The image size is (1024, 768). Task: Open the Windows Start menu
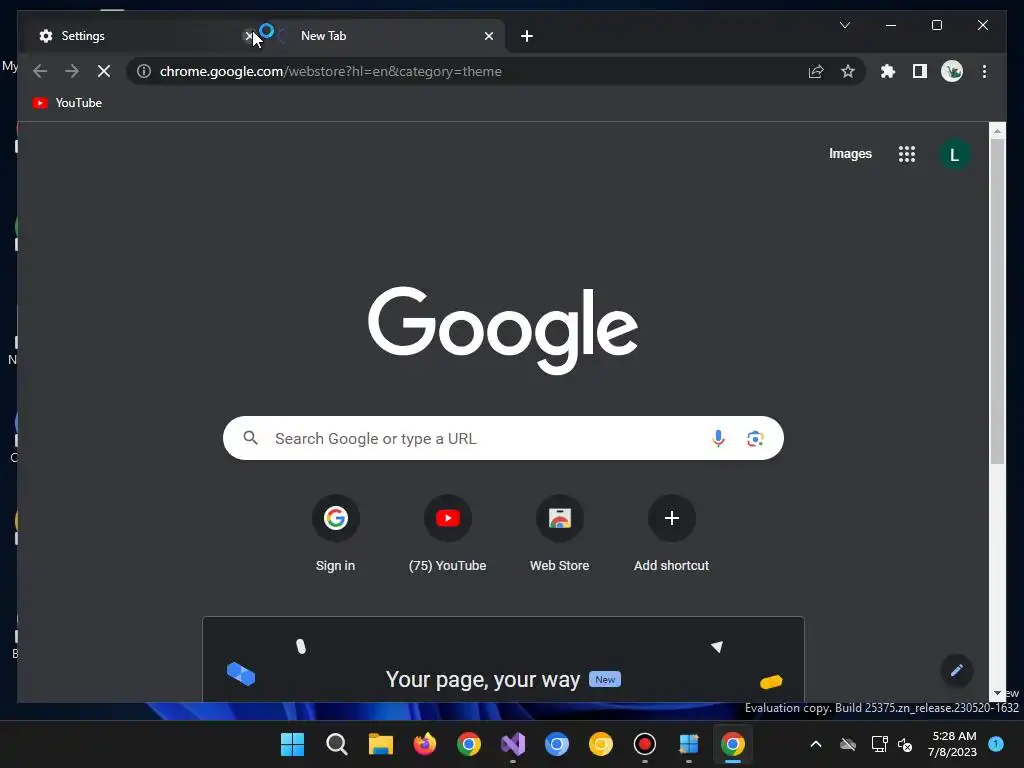(x=293, y=744)
